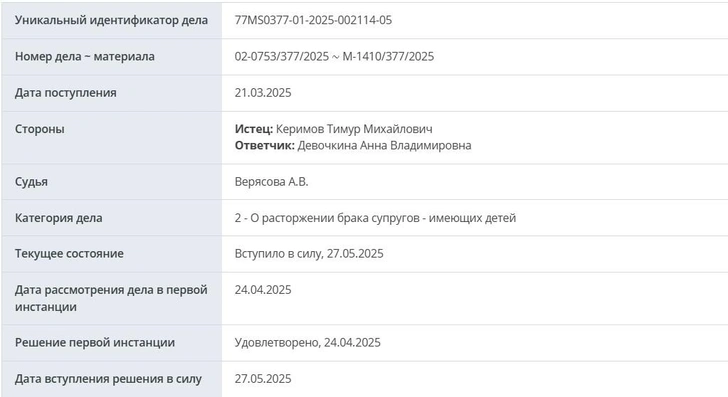Select the case number 02-0753/377/2025 text
The image size is (728, 397).
click(282, 56)
